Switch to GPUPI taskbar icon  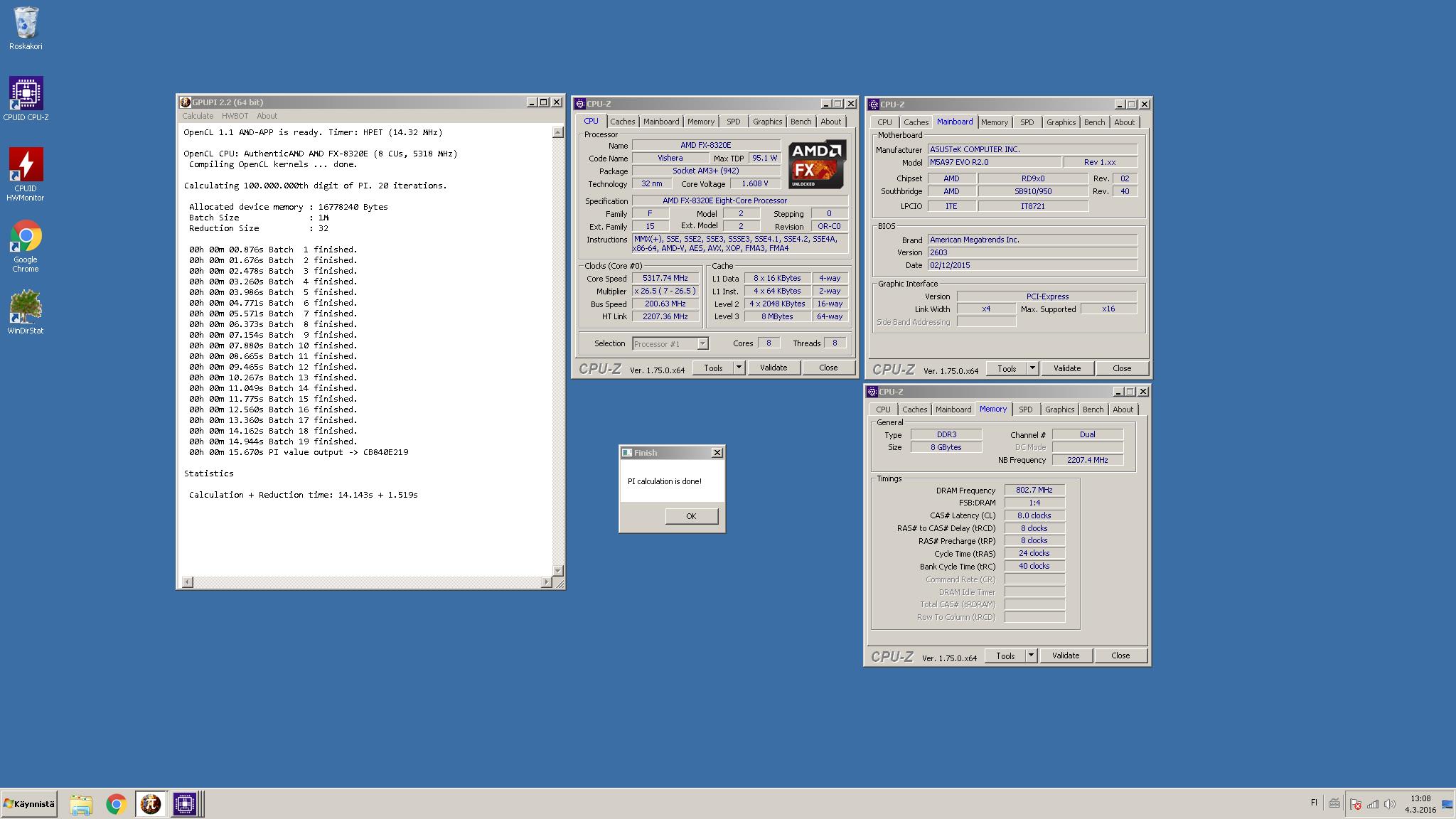(x=150, y=804)
